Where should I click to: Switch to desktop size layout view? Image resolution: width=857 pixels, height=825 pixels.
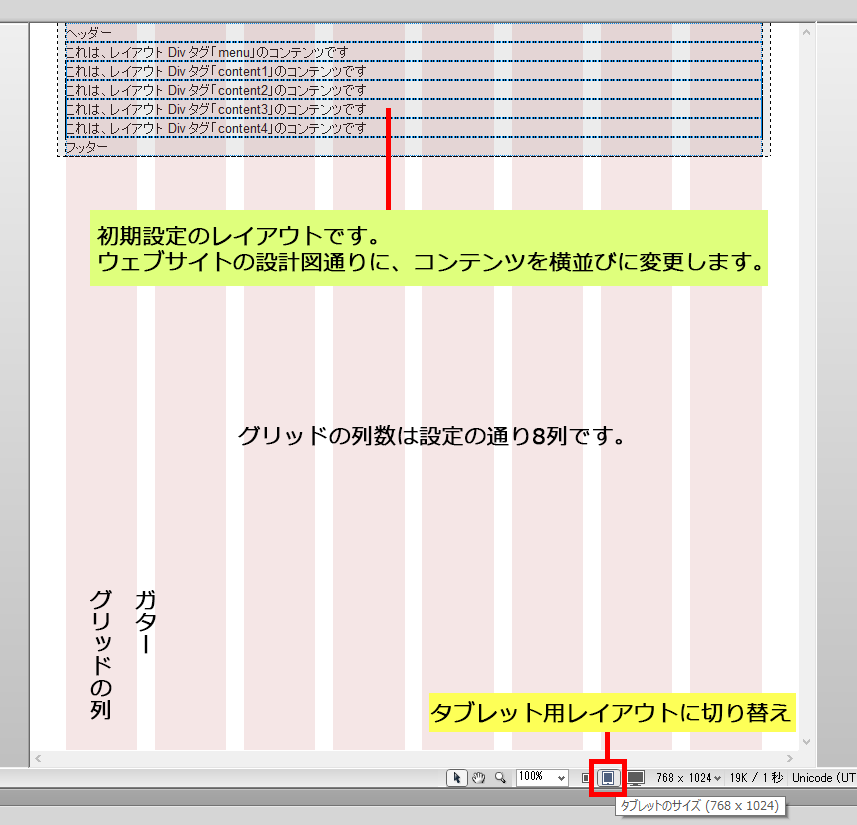pyautogui.click(x=636, y=778)
